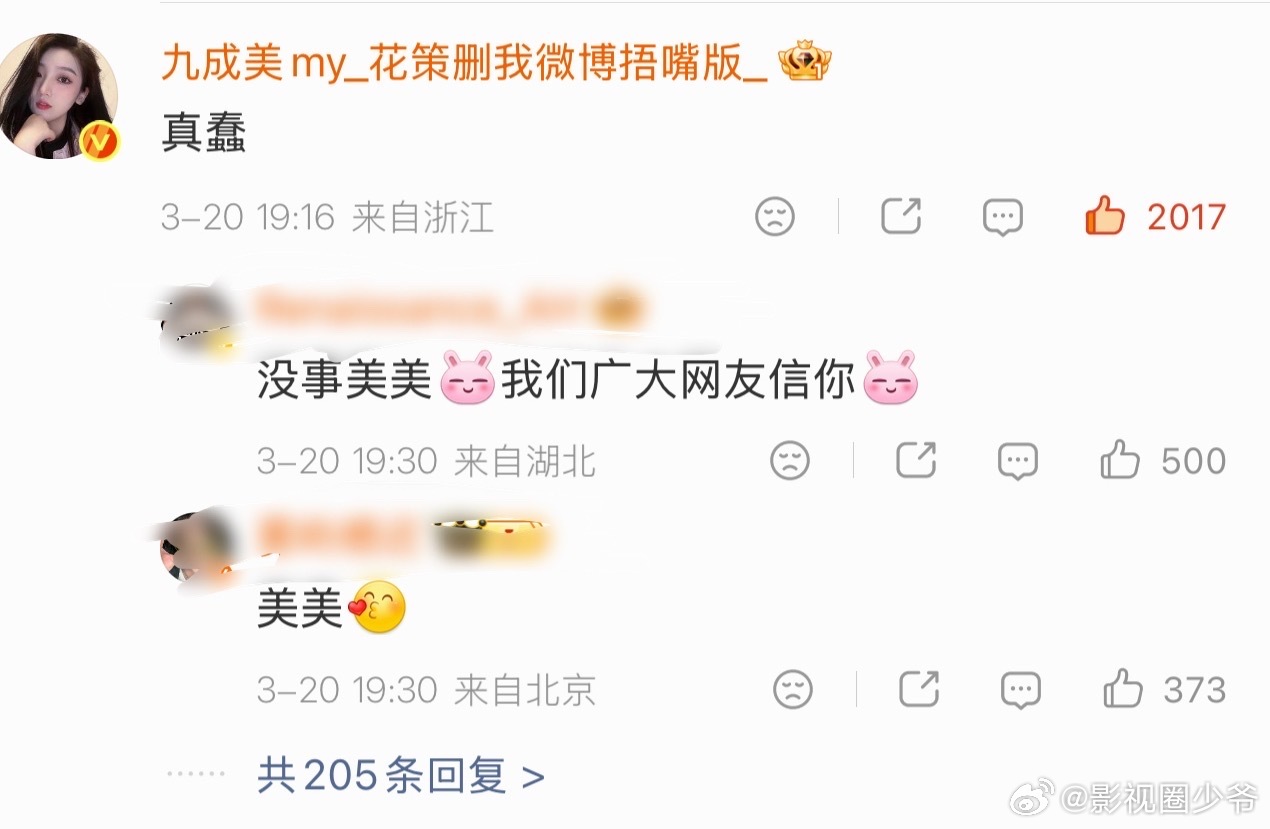1270x829 pixels.
Task: Reply to the 美美 kiss emoji comment
Action: [1021, 690]
